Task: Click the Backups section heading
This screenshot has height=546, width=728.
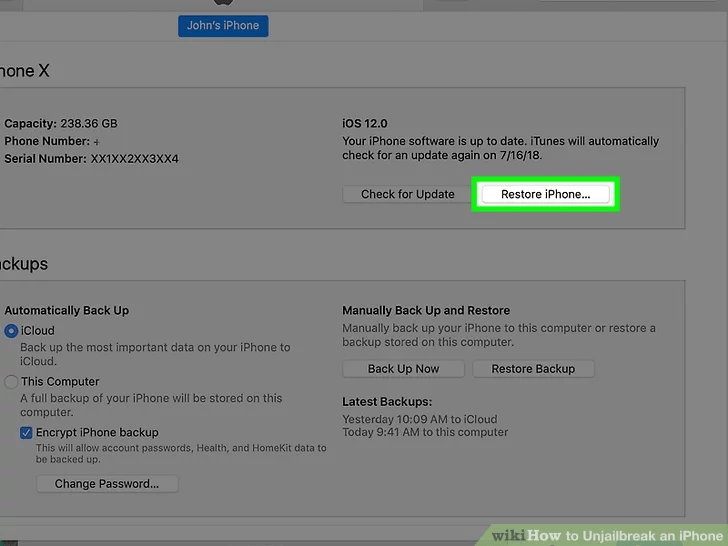Action: (x=24, y=264)
